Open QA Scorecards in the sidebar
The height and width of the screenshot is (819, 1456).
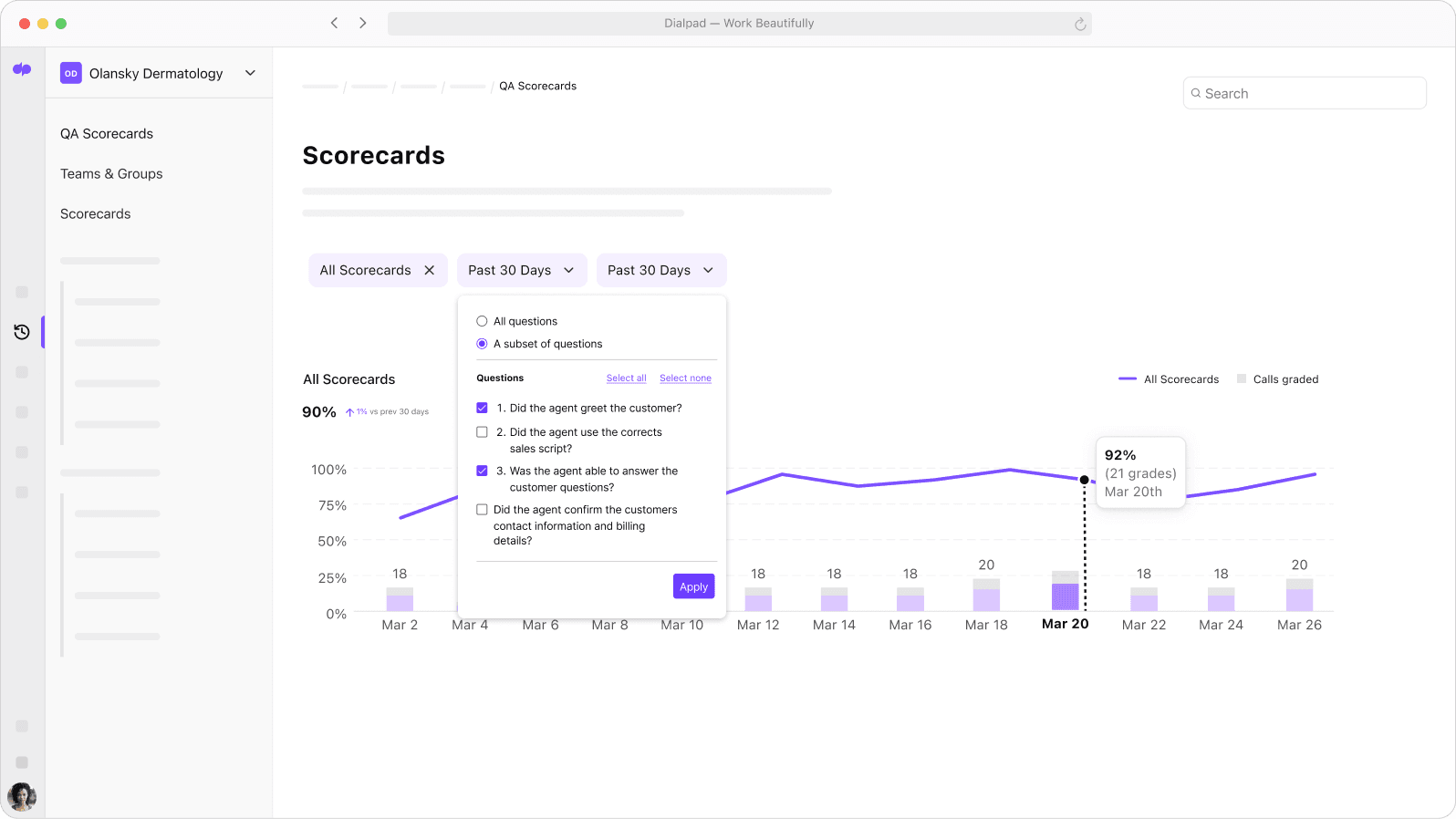[x=107, y=134]
